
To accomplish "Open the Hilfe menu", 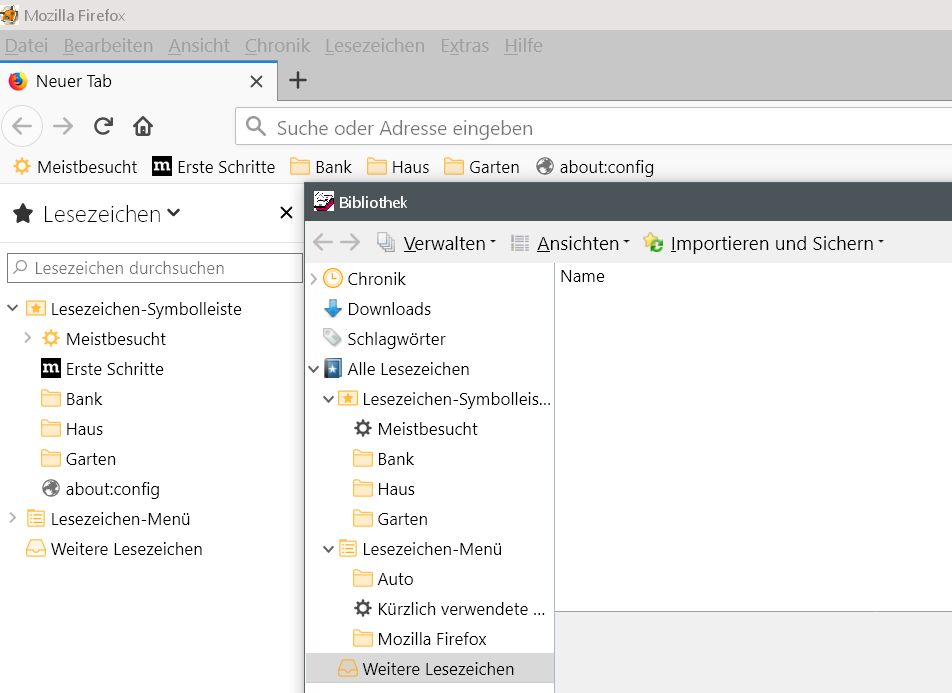I will point(523,46).
